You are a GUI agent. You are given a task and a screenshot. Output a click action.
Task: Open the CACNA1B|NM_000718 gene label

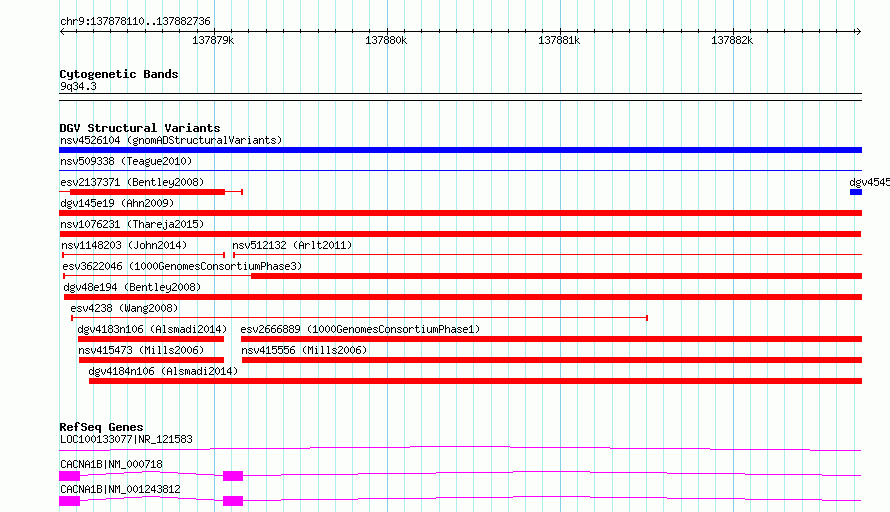tap(111, 464)
